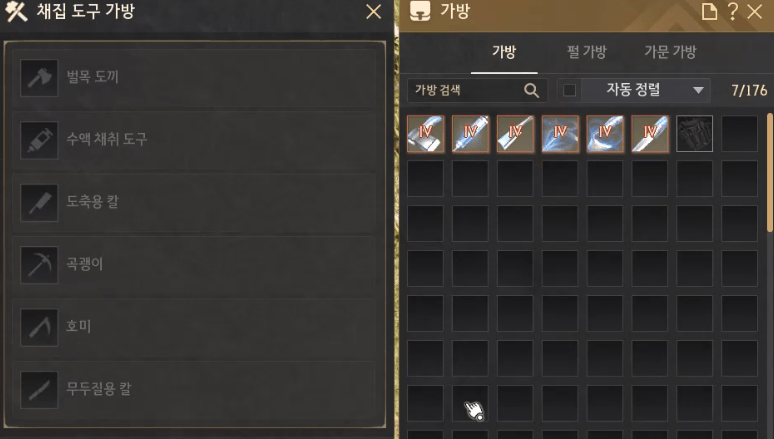Click the bag inventory scrollbar

tap(770, 173)
